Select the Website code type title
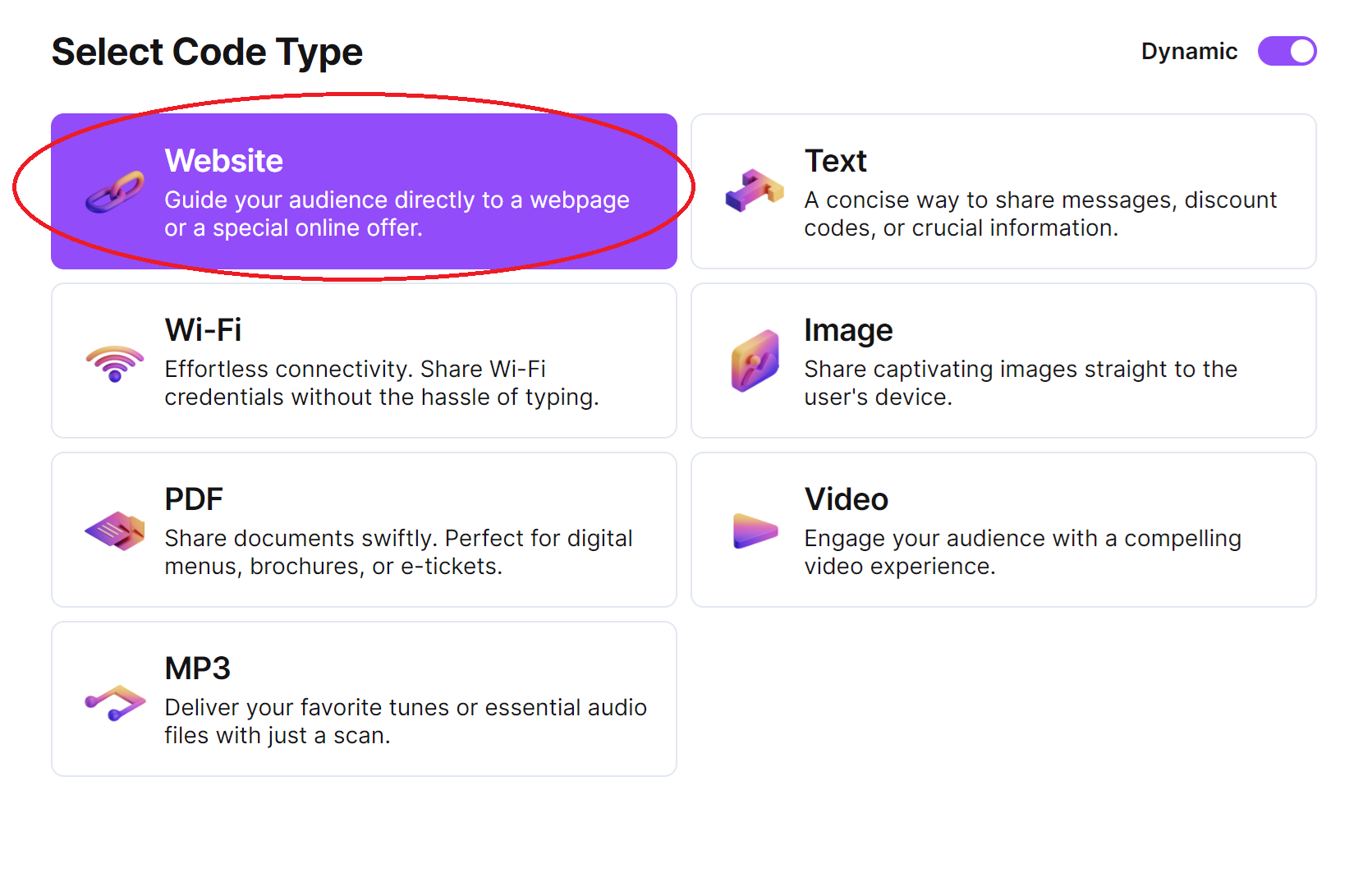Screen dimensions: 1372x873 [x=223, y=161]
